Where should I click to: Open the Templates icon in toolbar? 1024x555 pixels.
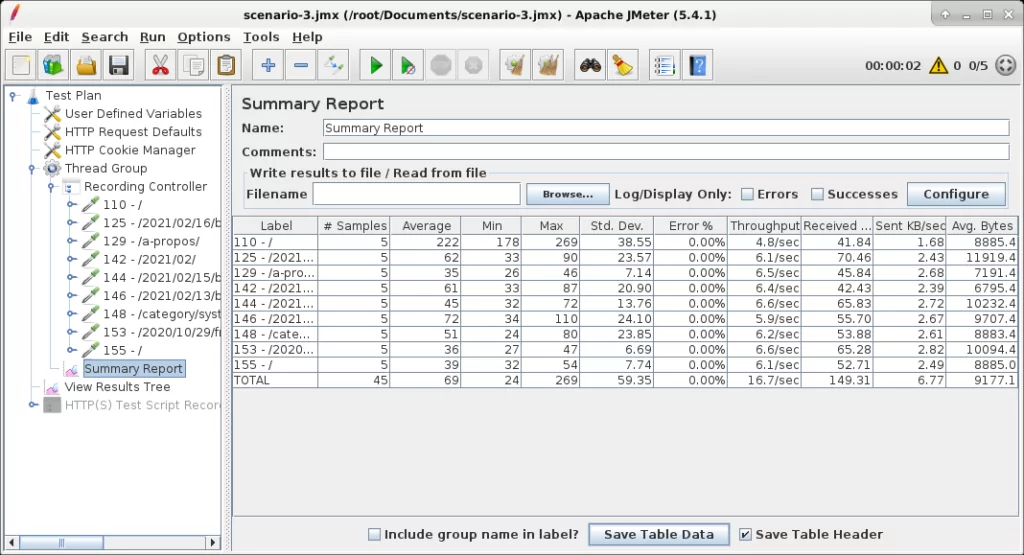(53, 65)
